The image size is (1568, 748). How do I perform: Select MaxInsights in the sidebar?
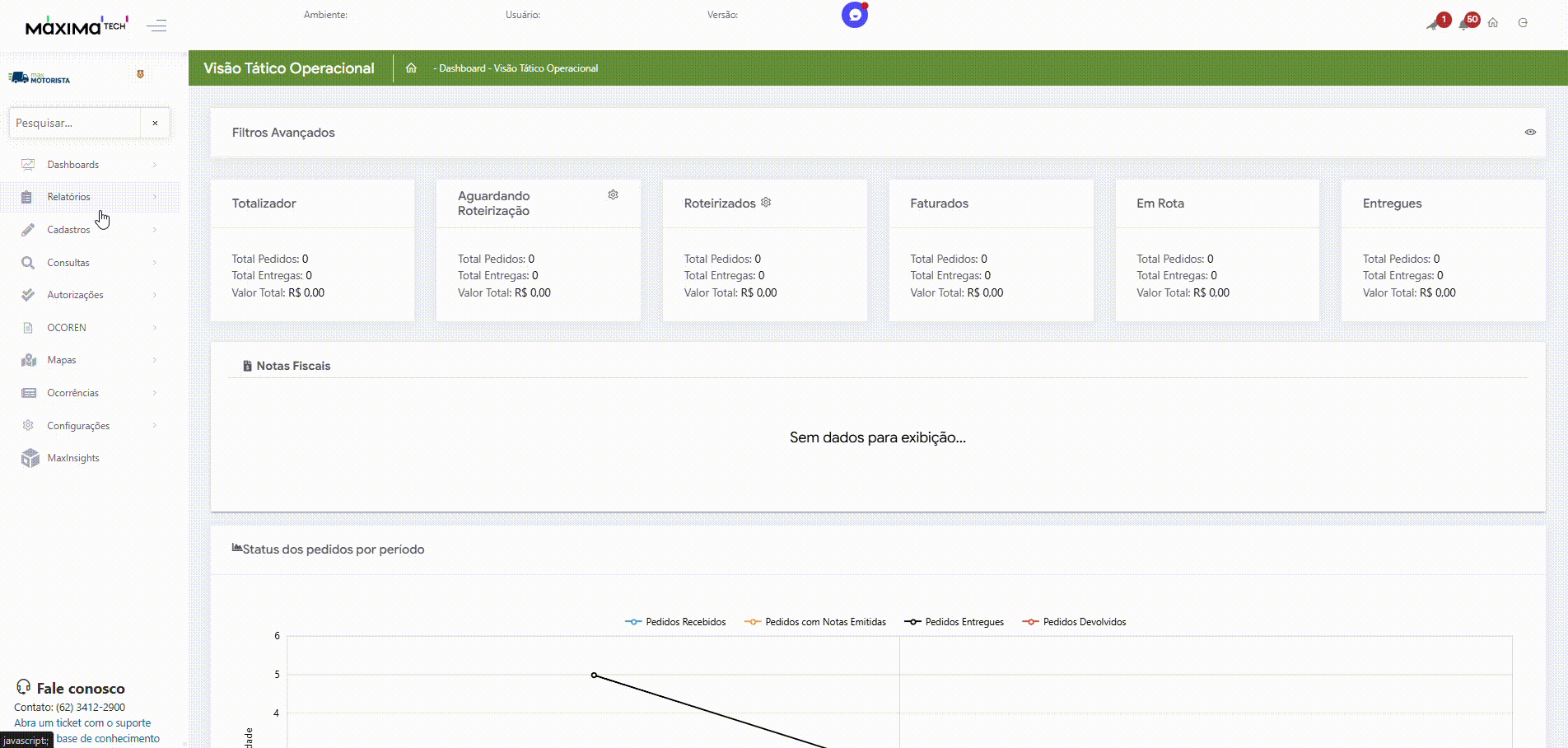[73, 458]
